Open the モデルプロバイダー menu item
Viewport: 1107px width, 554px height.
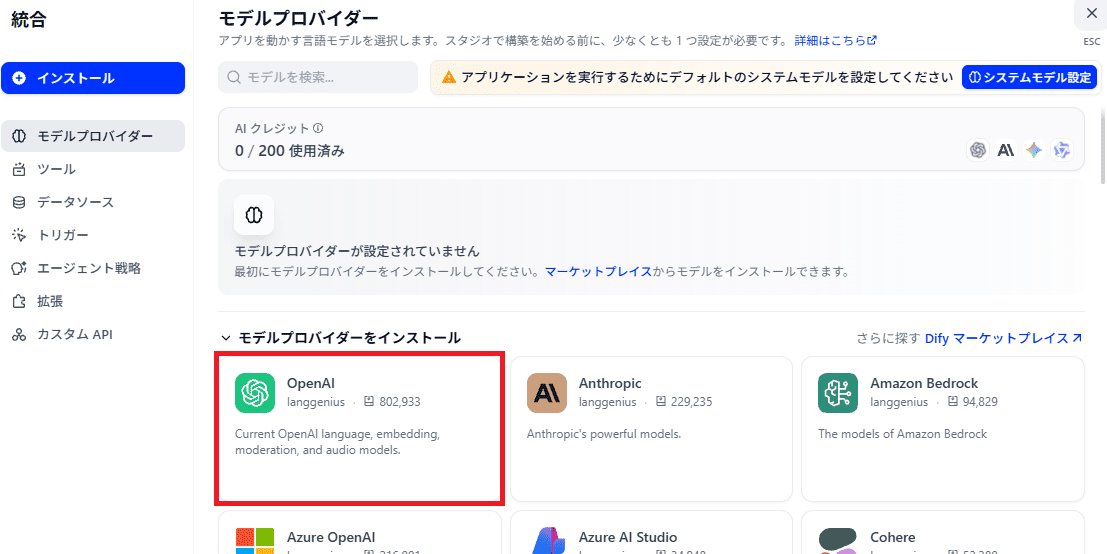[x=93, y=136]
